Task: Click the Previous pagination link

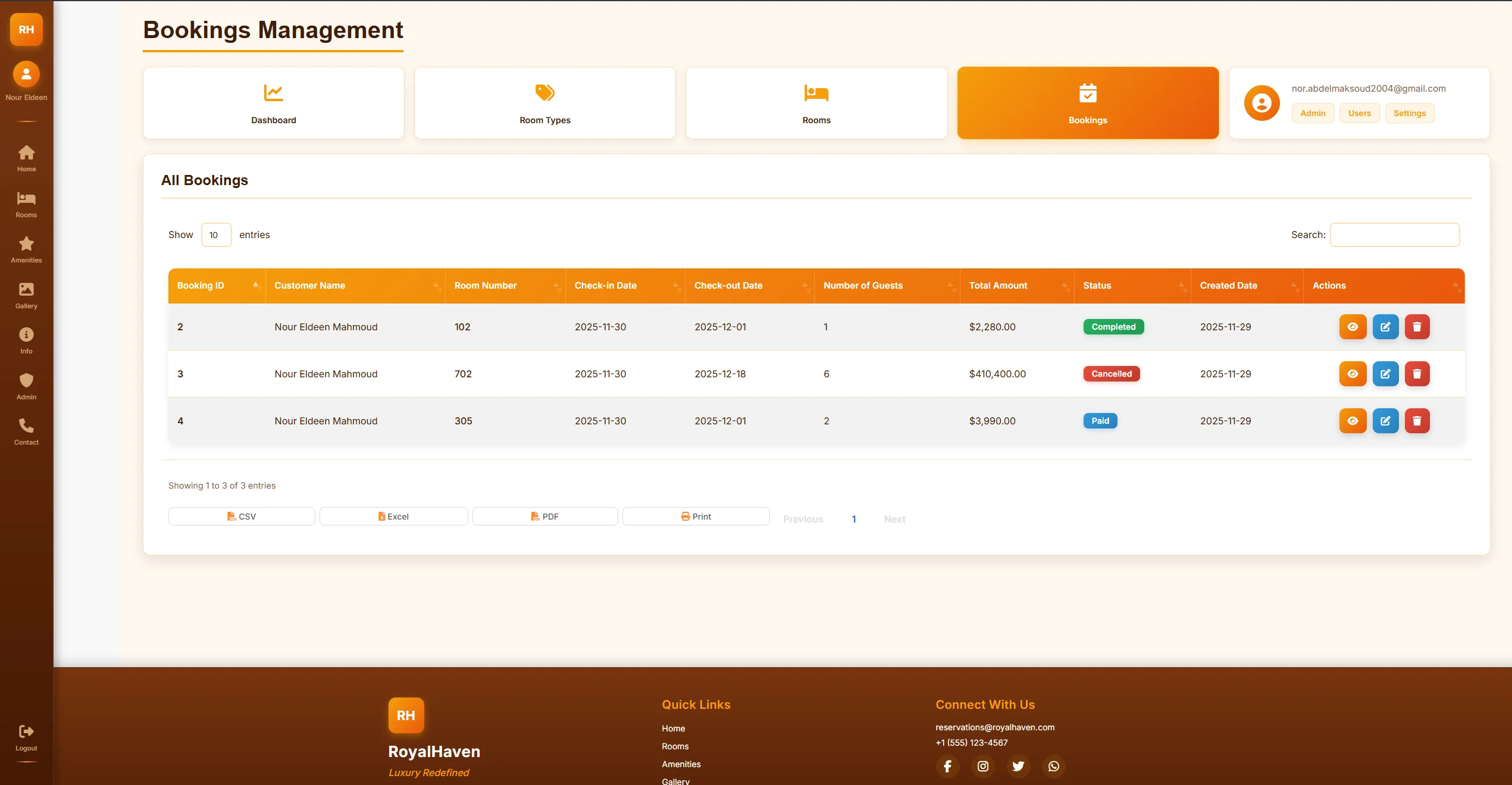Action: [803, 519]
